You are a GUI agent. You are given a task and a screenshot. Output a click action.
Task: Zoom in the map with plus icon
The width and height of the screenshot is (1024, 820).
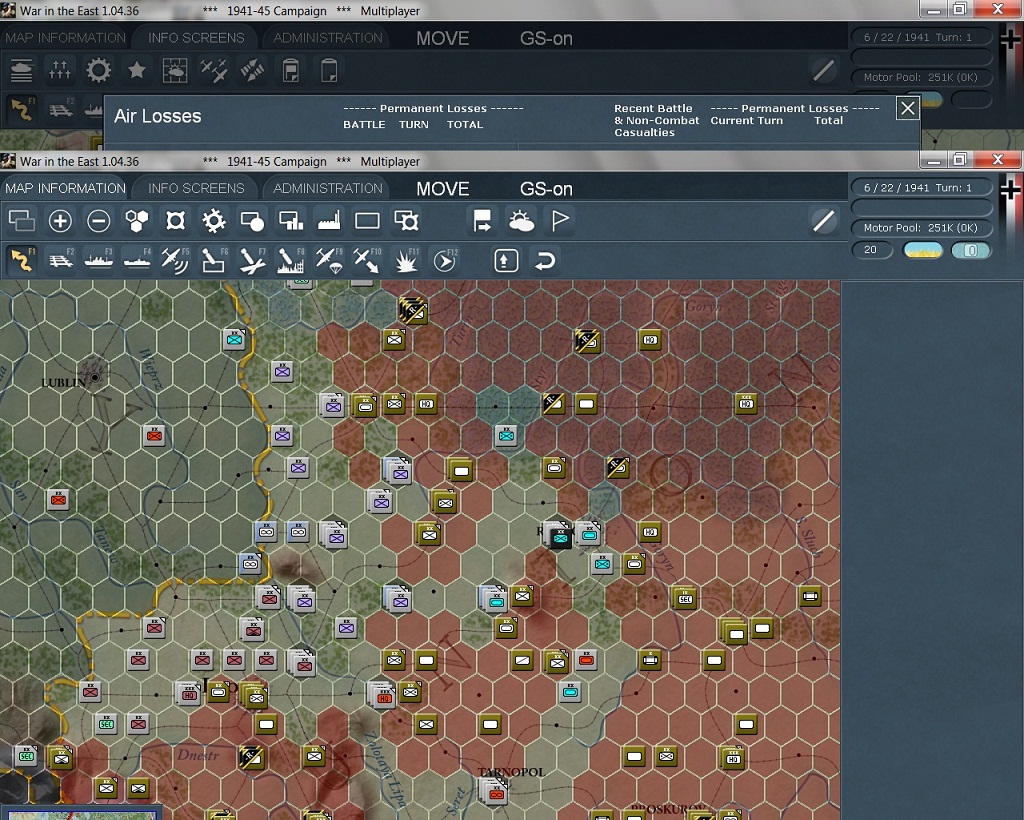(x=60, y=221)
